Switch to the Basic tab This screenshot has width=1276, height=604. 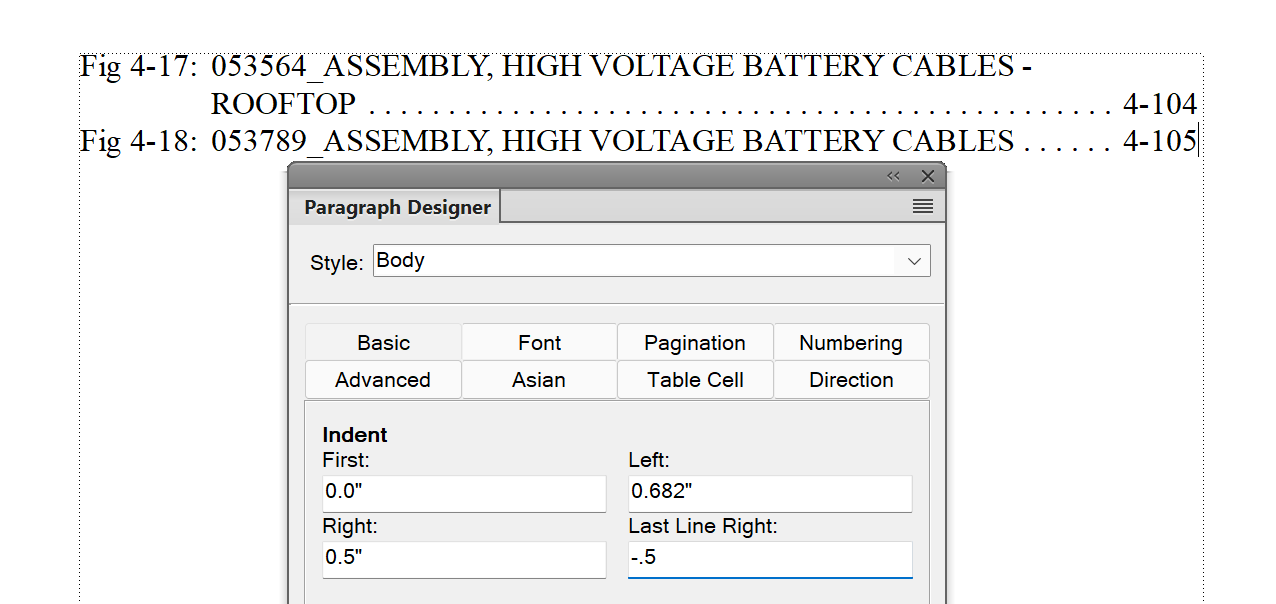click(382, 342)
